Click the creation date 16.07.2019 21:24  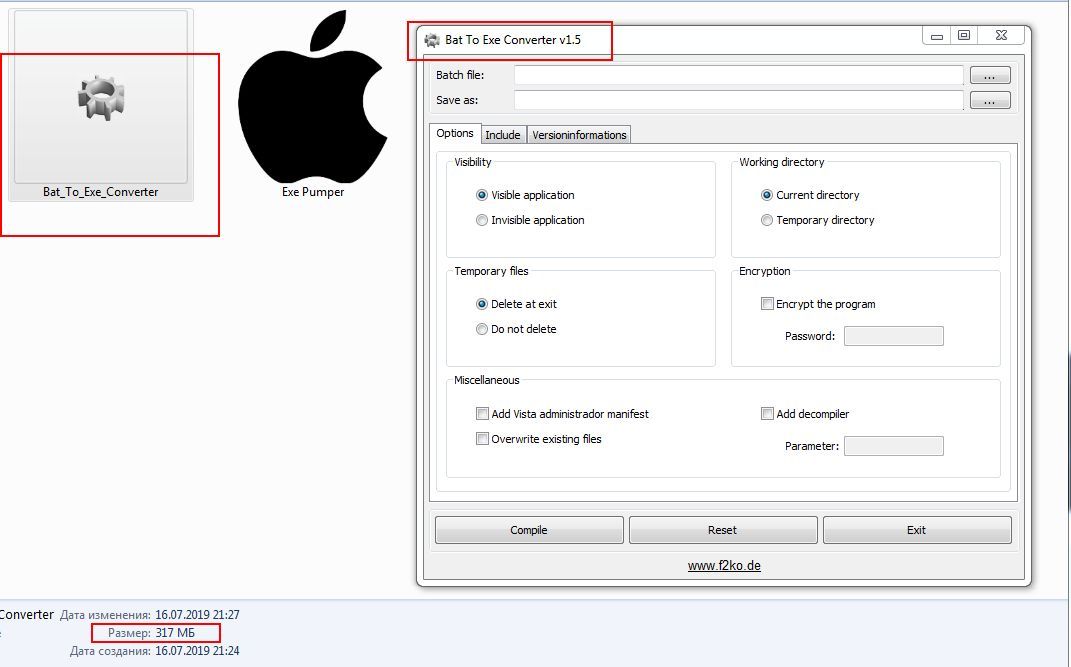click(197, 651)
